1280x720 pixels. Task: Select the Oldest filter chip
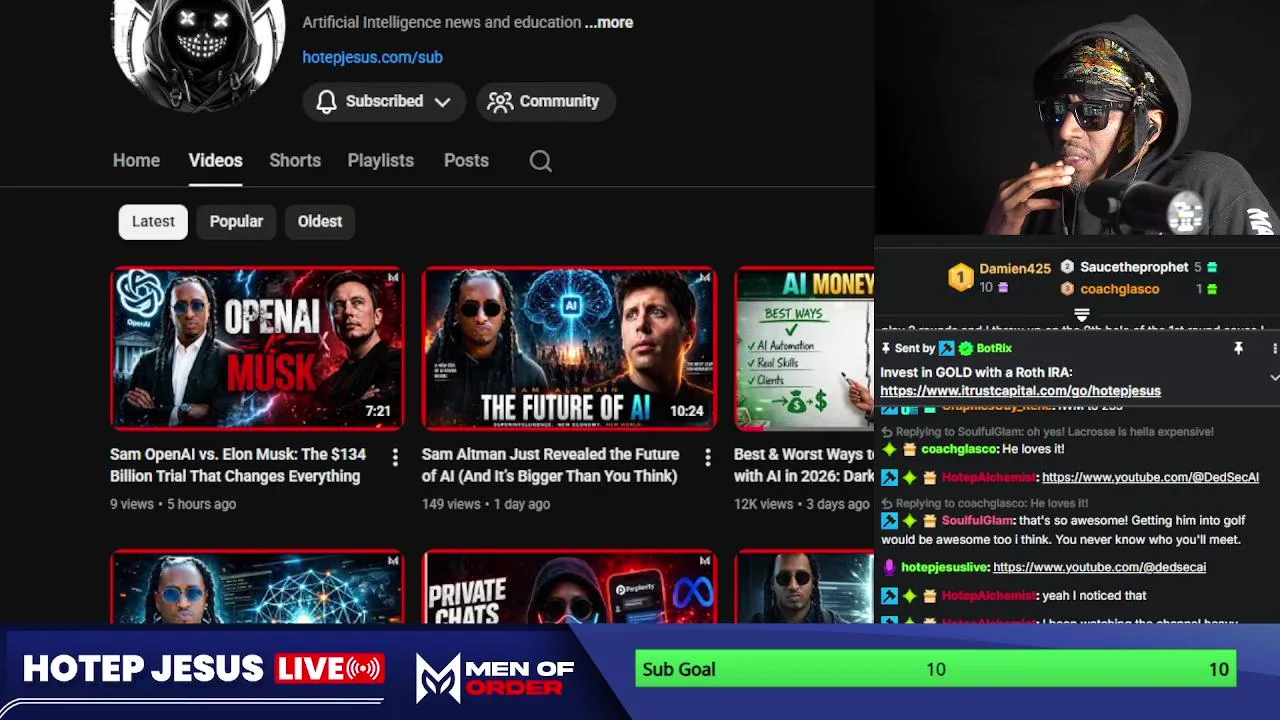[320, 221]
